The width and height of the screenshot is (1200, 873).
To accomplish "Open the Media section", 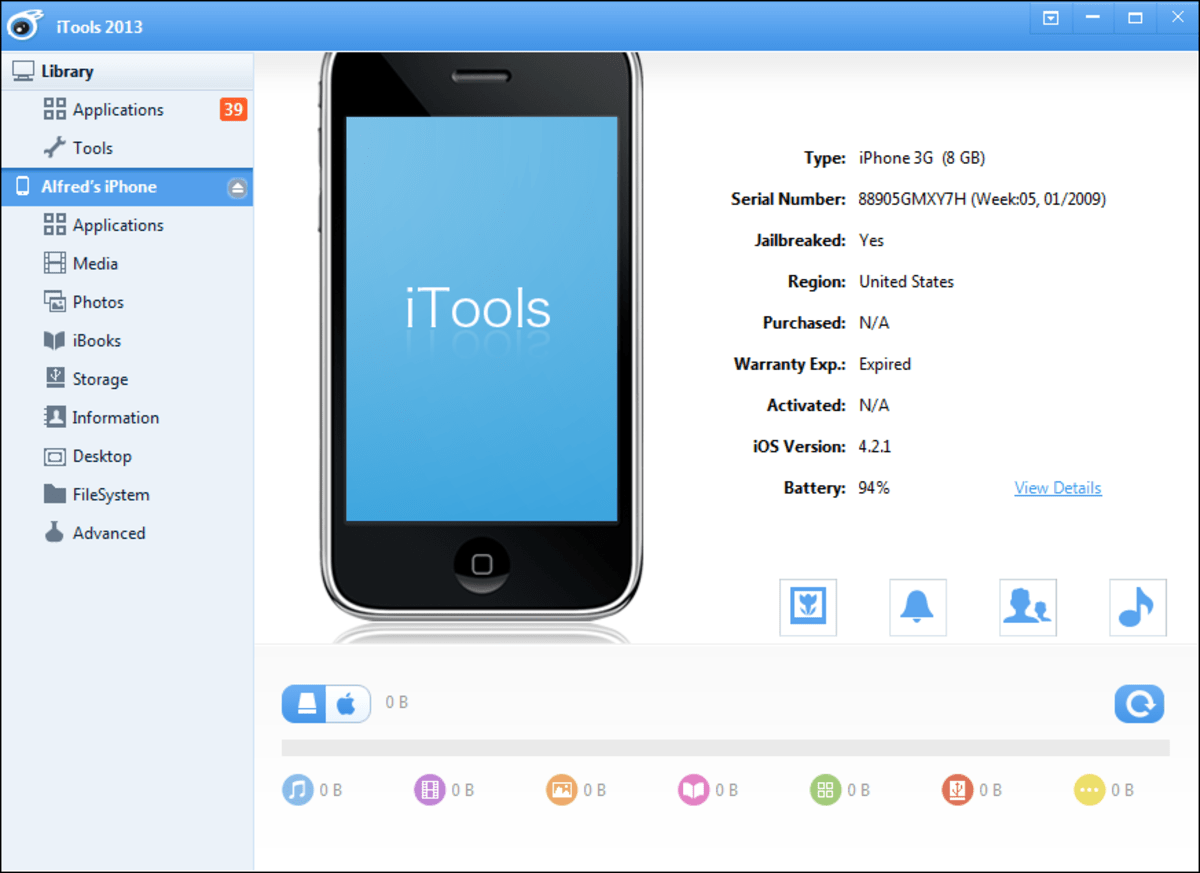I will click(127, 264).
